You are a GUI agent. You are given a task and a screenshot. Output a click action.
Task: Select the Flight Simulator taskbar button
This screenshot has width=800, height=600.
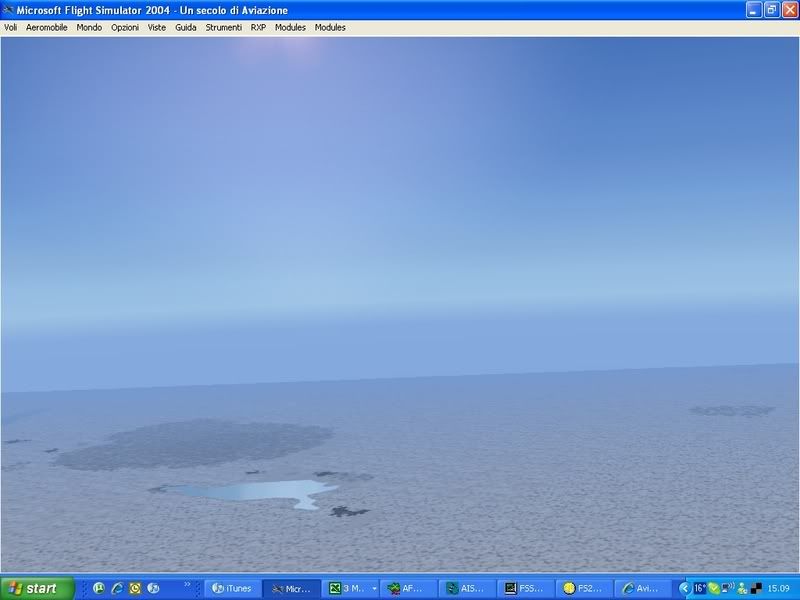pos(291,588)
